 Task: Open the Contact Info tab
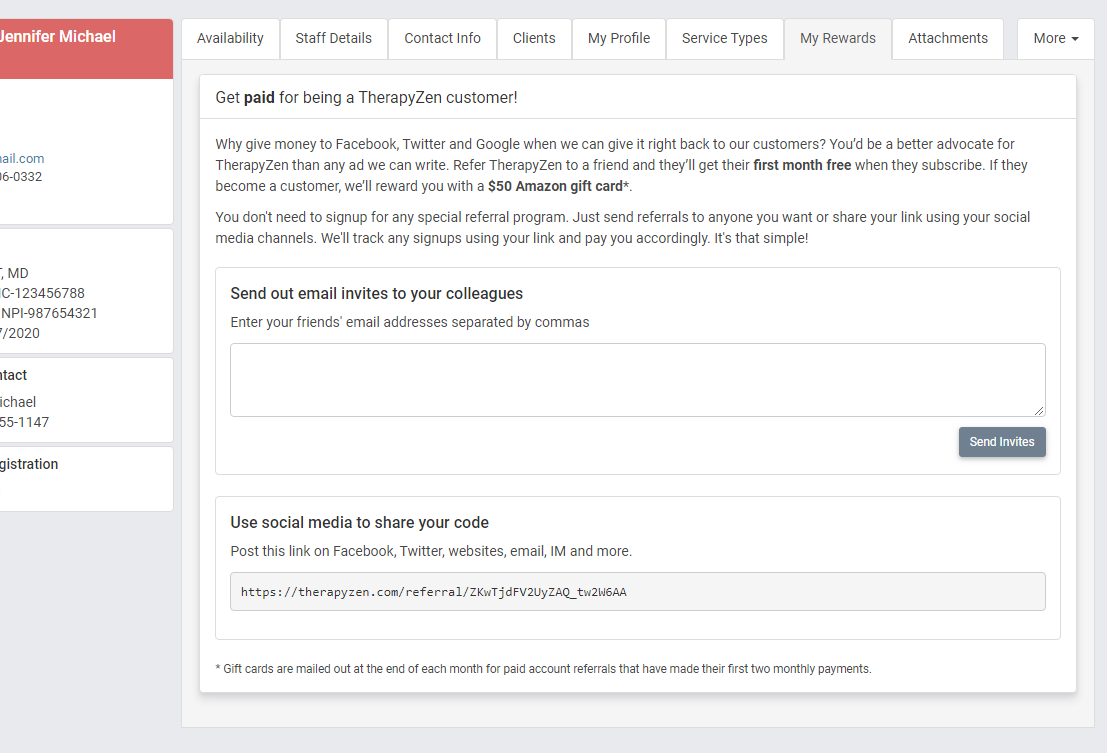point(442,38)
